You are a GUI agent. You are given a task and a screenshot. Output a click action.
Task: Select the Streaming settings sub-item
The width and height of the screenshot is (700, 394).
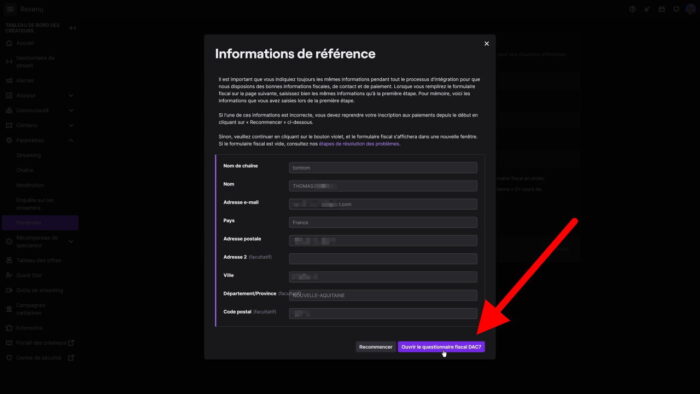[x=29, y=155]
